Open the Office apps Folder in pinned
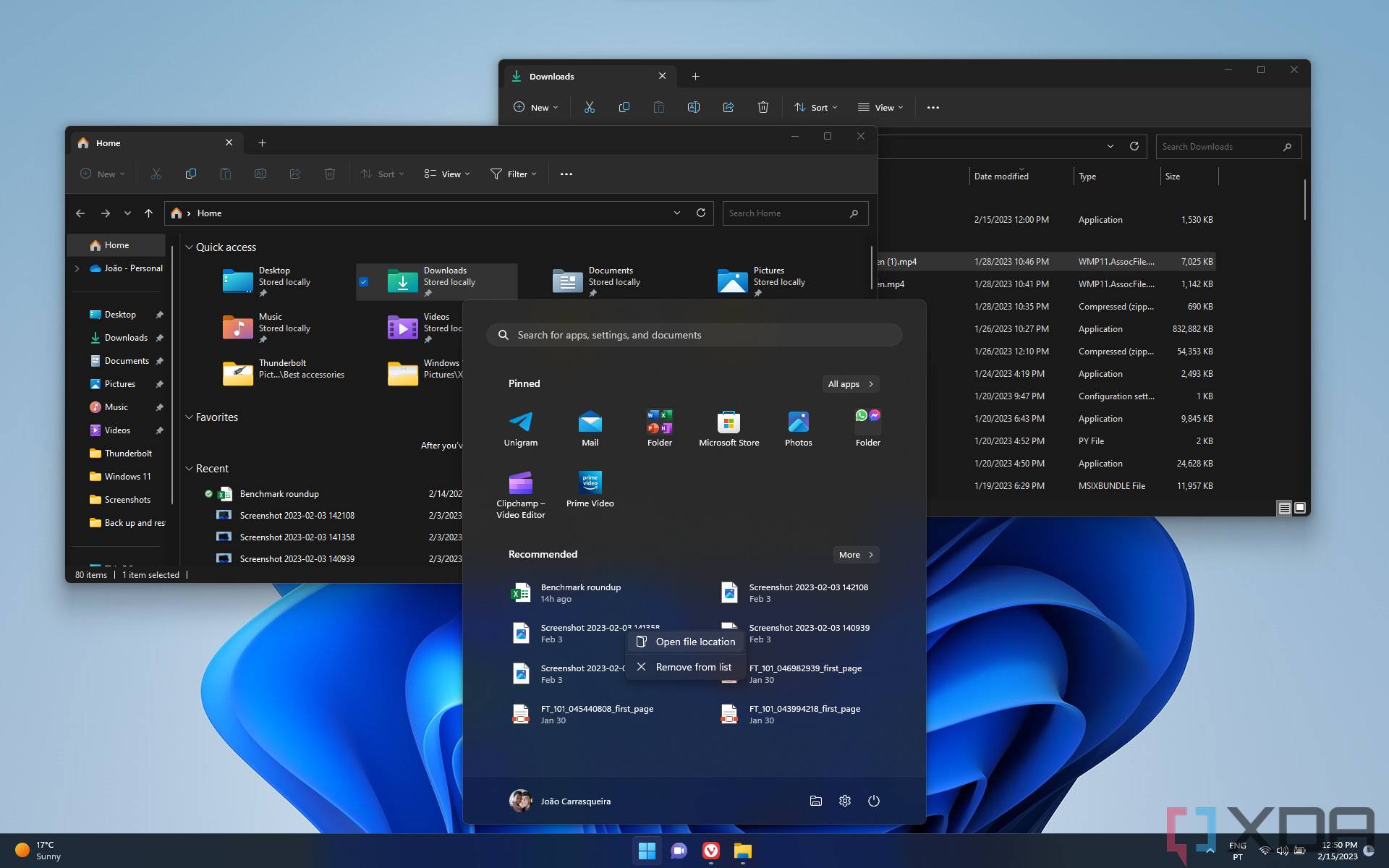The image size is (1389, 868). tap(660, 428)
